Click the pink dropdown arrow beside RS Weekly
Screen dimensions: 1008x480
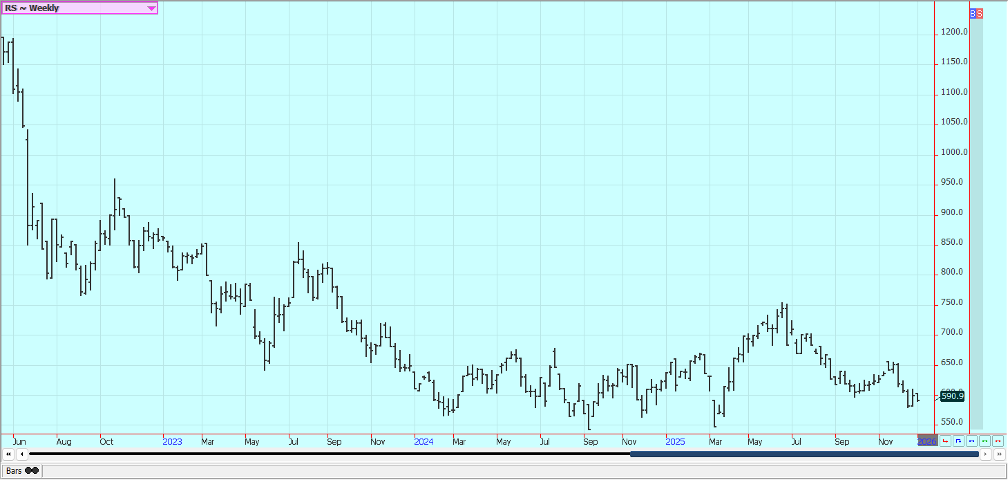click(151, 8)
